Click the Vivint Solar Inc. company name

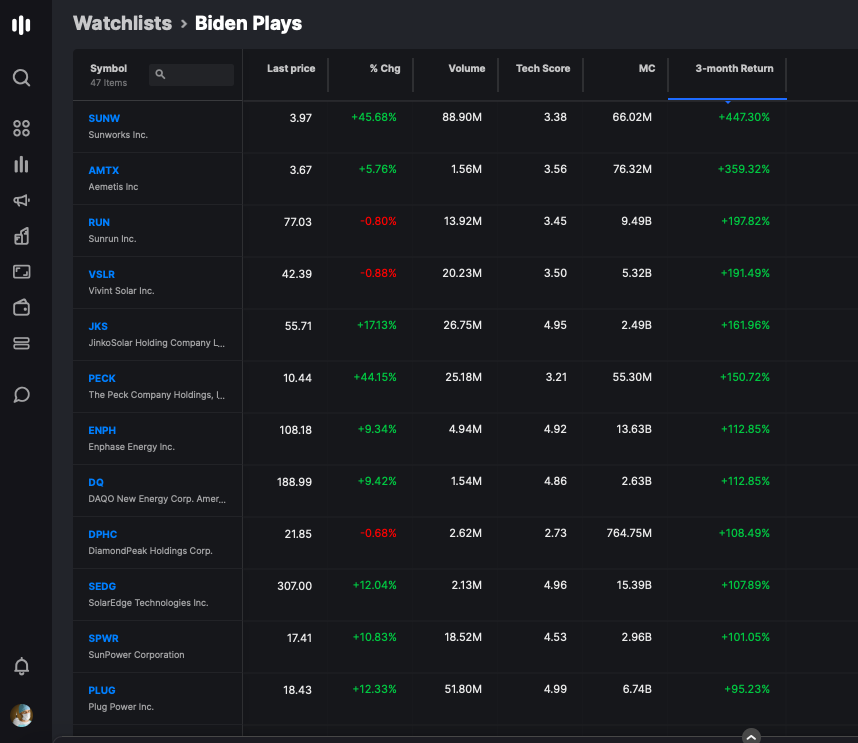(x=121, y=291)
